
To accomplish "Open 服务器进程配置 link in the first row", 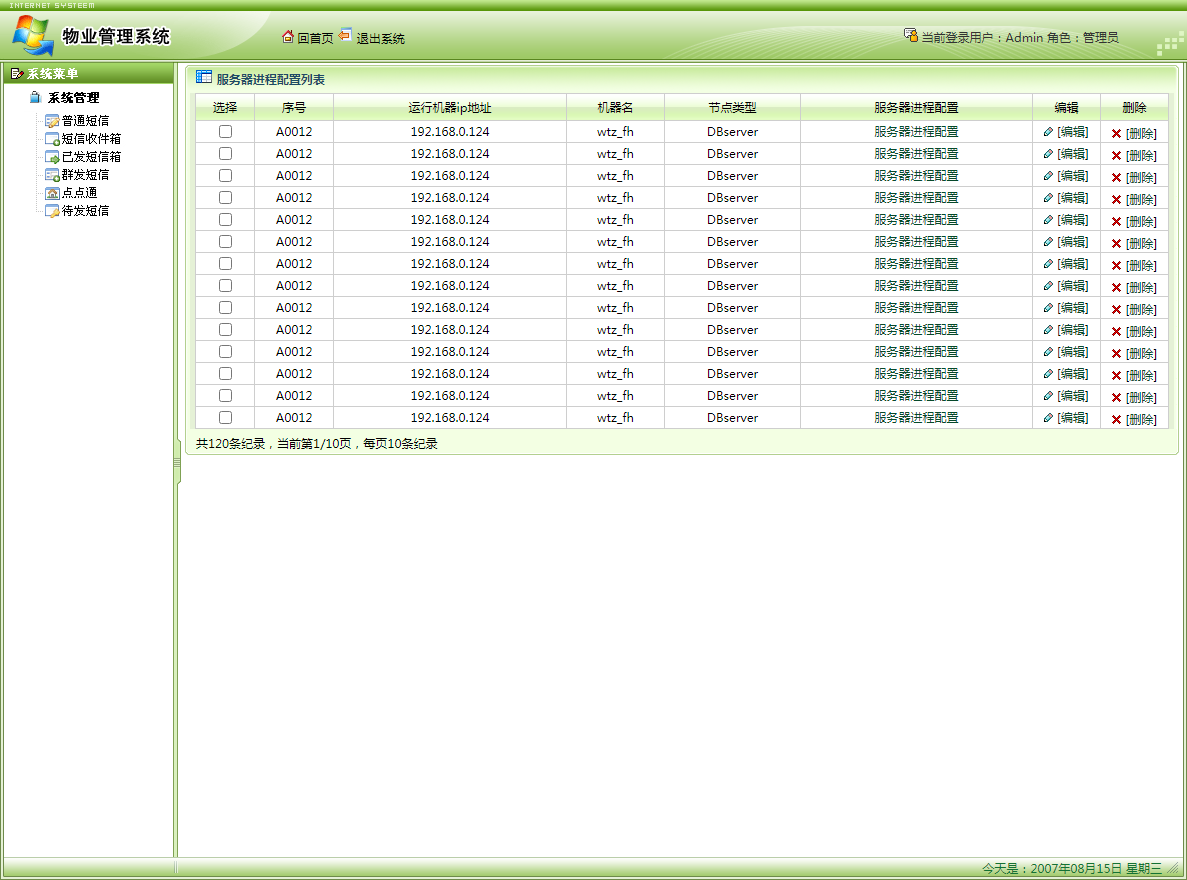I will point(916,132).
